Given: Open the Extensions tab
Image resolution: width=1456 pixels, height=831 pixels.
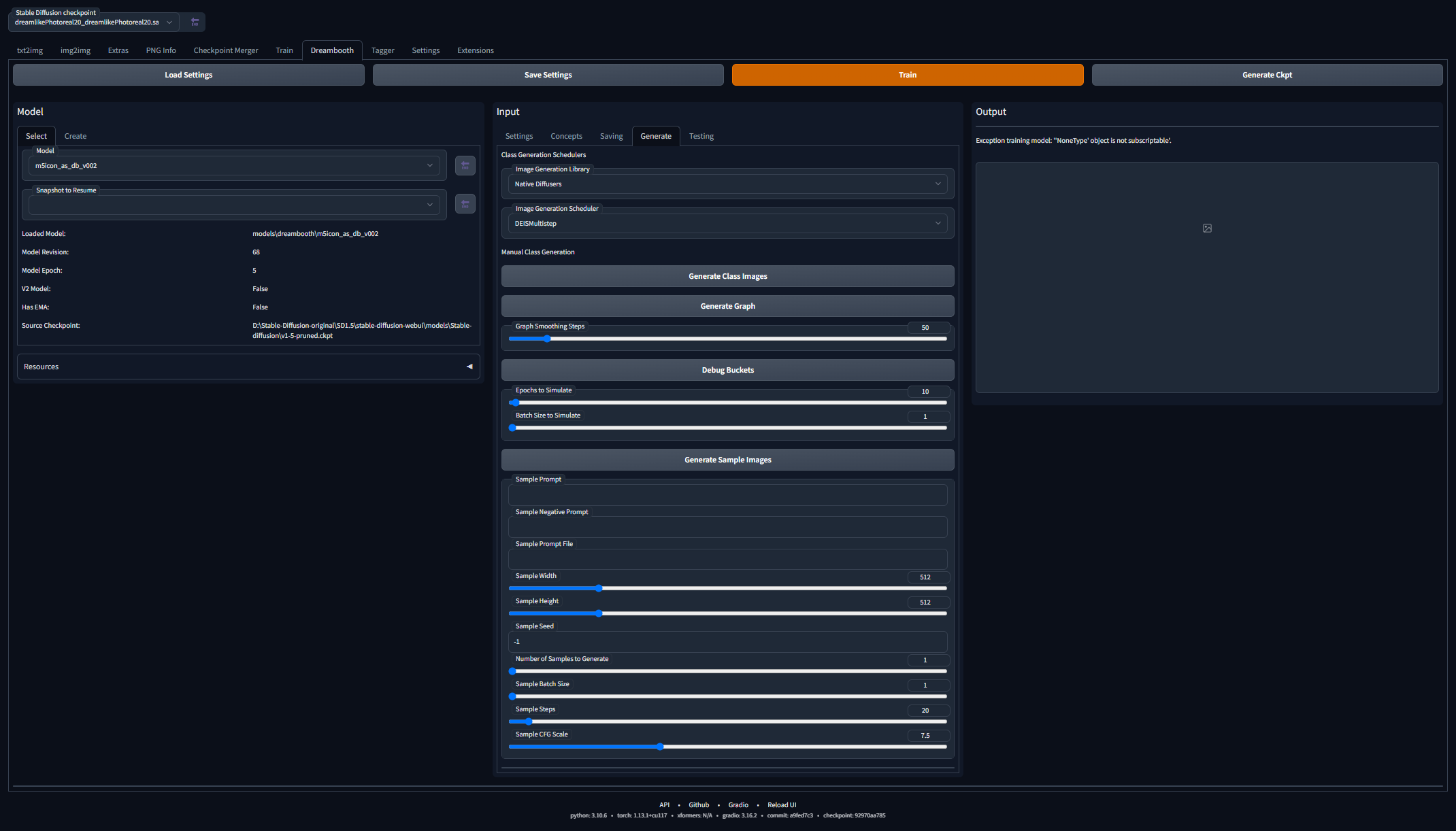Looking at the screenshot, I should click(x=476, y=50).
